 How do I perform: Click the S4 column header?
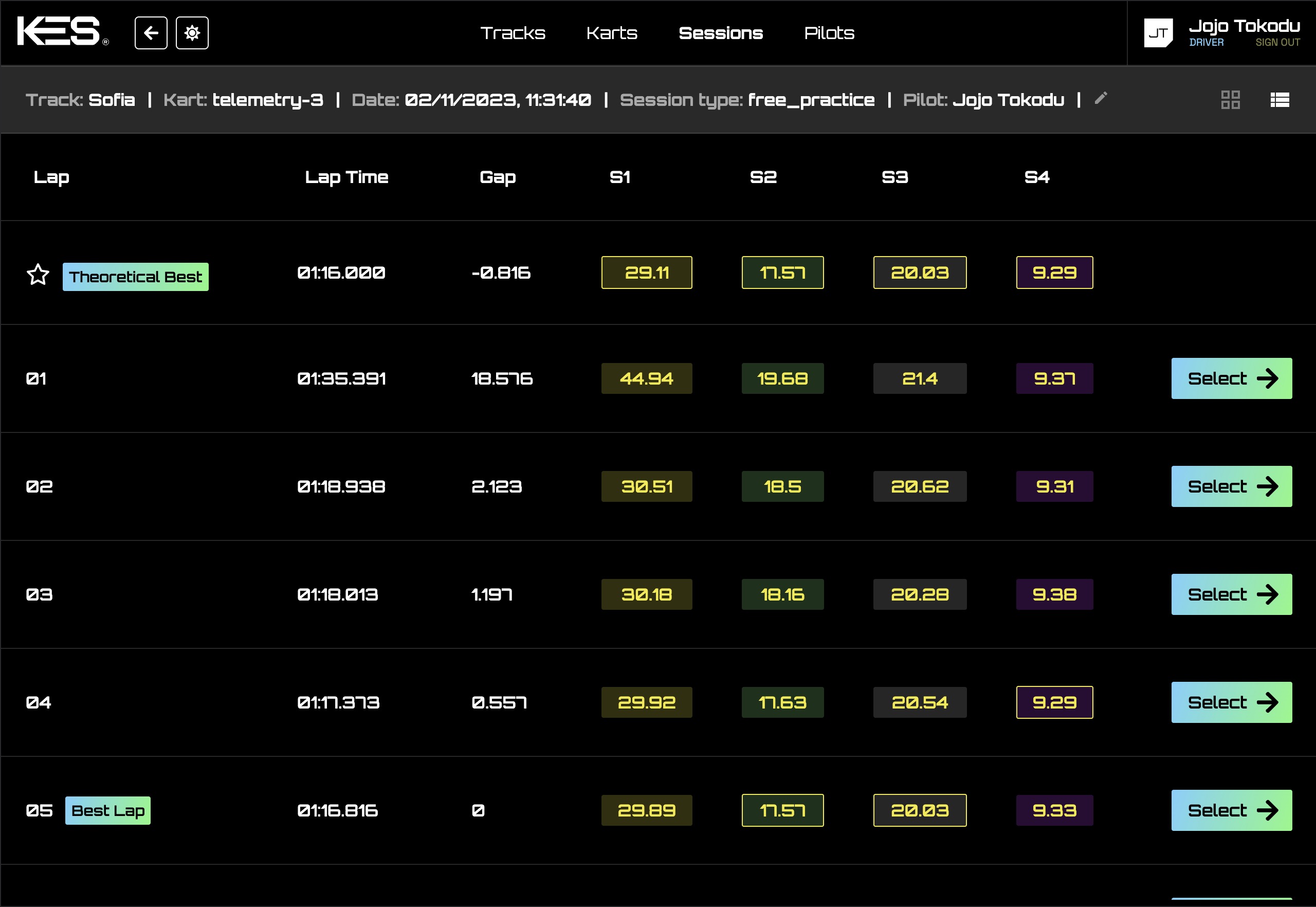1037,177
